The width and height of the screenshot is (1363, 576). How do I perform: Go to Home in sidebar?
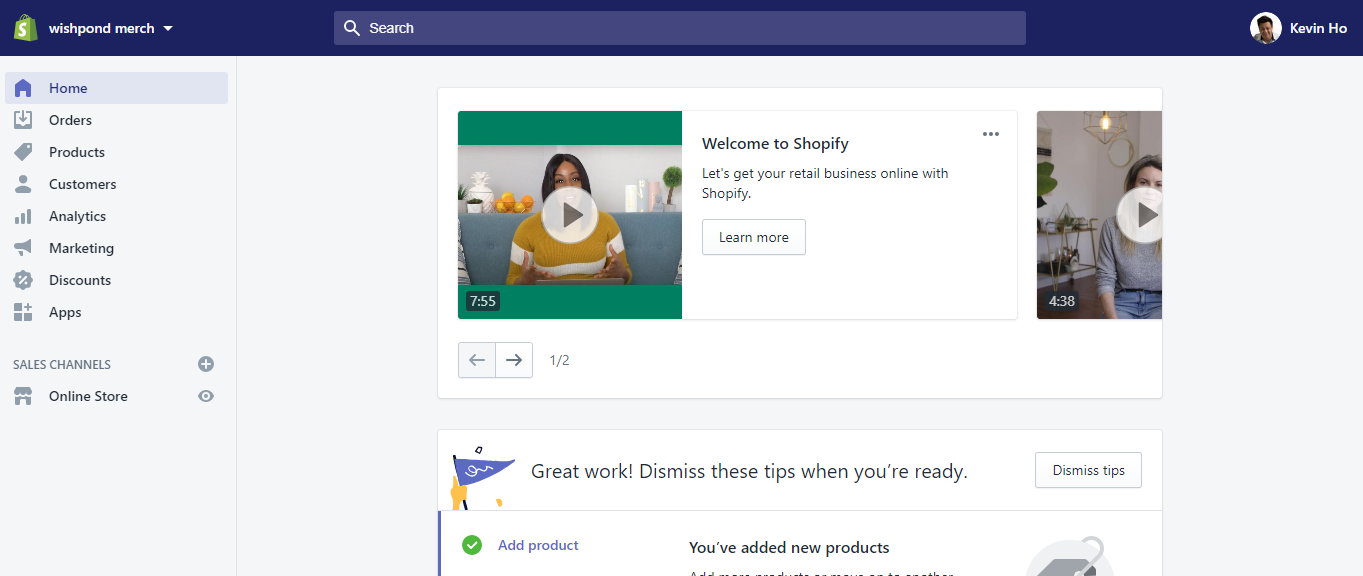117,88
